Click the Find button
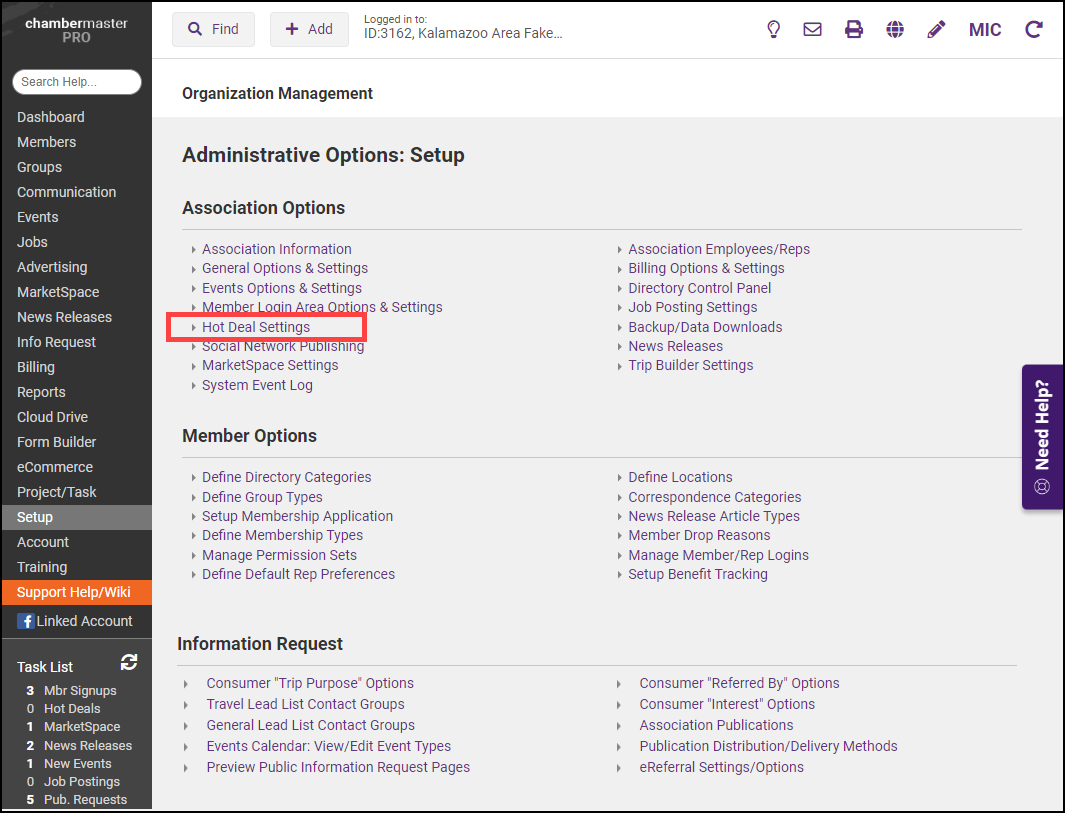Screen dimensions: 1065x813 point(213,29)
